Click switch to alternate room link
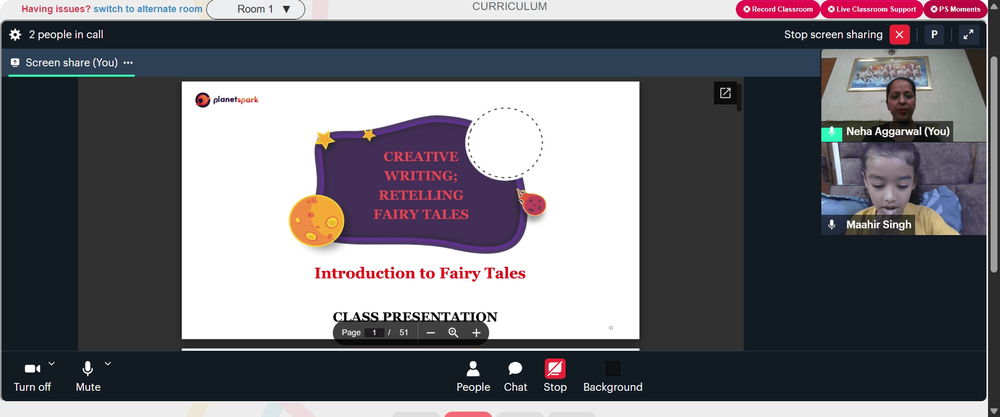 tap(148, 9)
